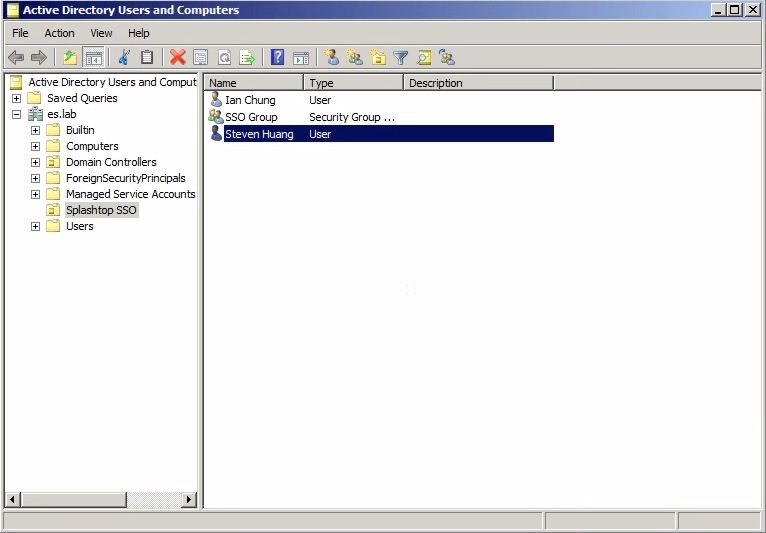This screenshot has width=766, height=533.
Task: Sort by the Description column header
Action: 479,83
